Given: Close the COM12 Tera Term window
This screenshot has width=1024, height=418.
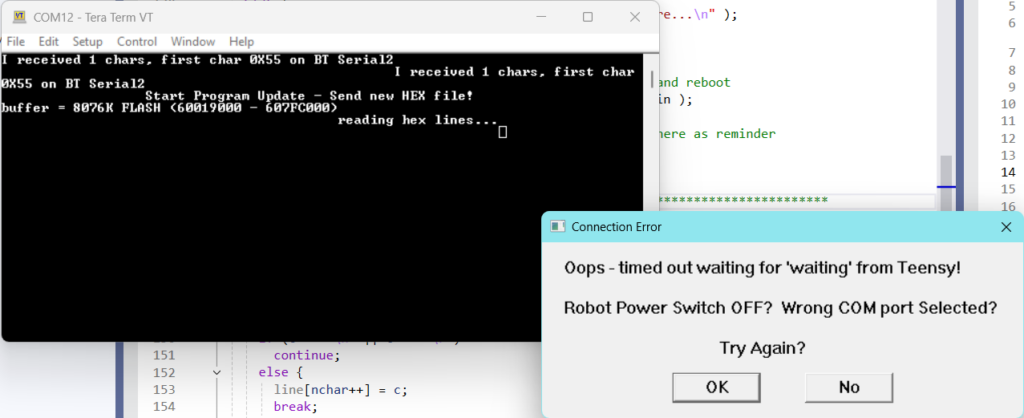Looking at the screenshot, I should coord(634,17).
